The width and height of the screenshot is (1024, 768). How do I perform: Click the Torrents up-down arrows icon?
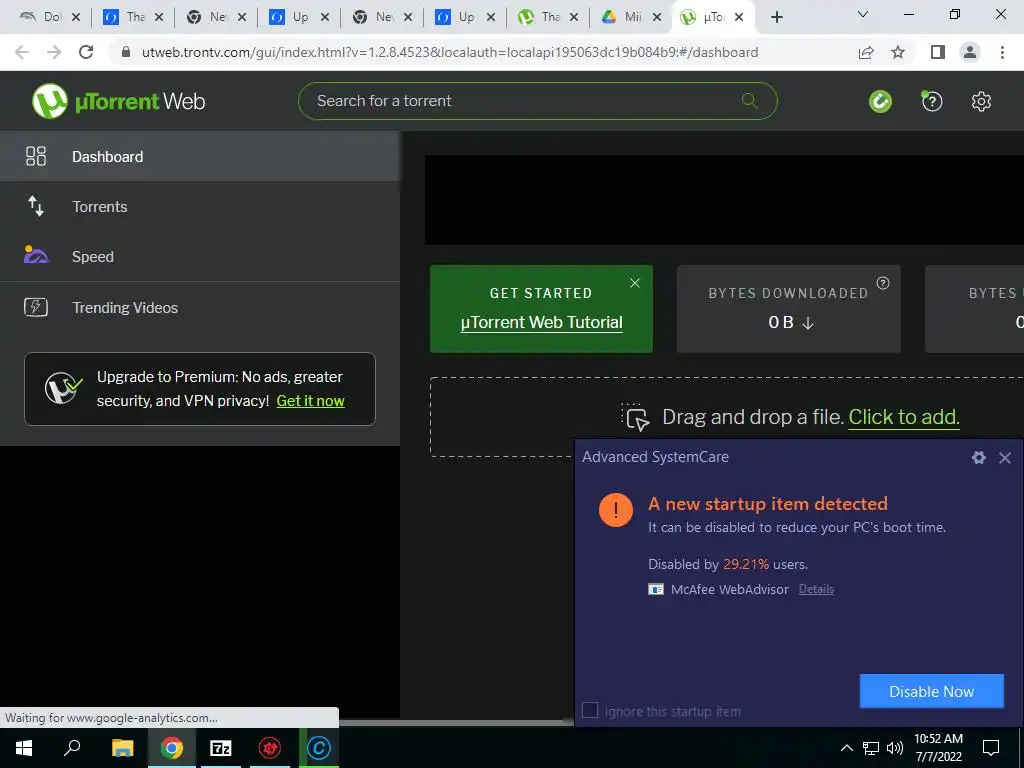tap(36, 206)
